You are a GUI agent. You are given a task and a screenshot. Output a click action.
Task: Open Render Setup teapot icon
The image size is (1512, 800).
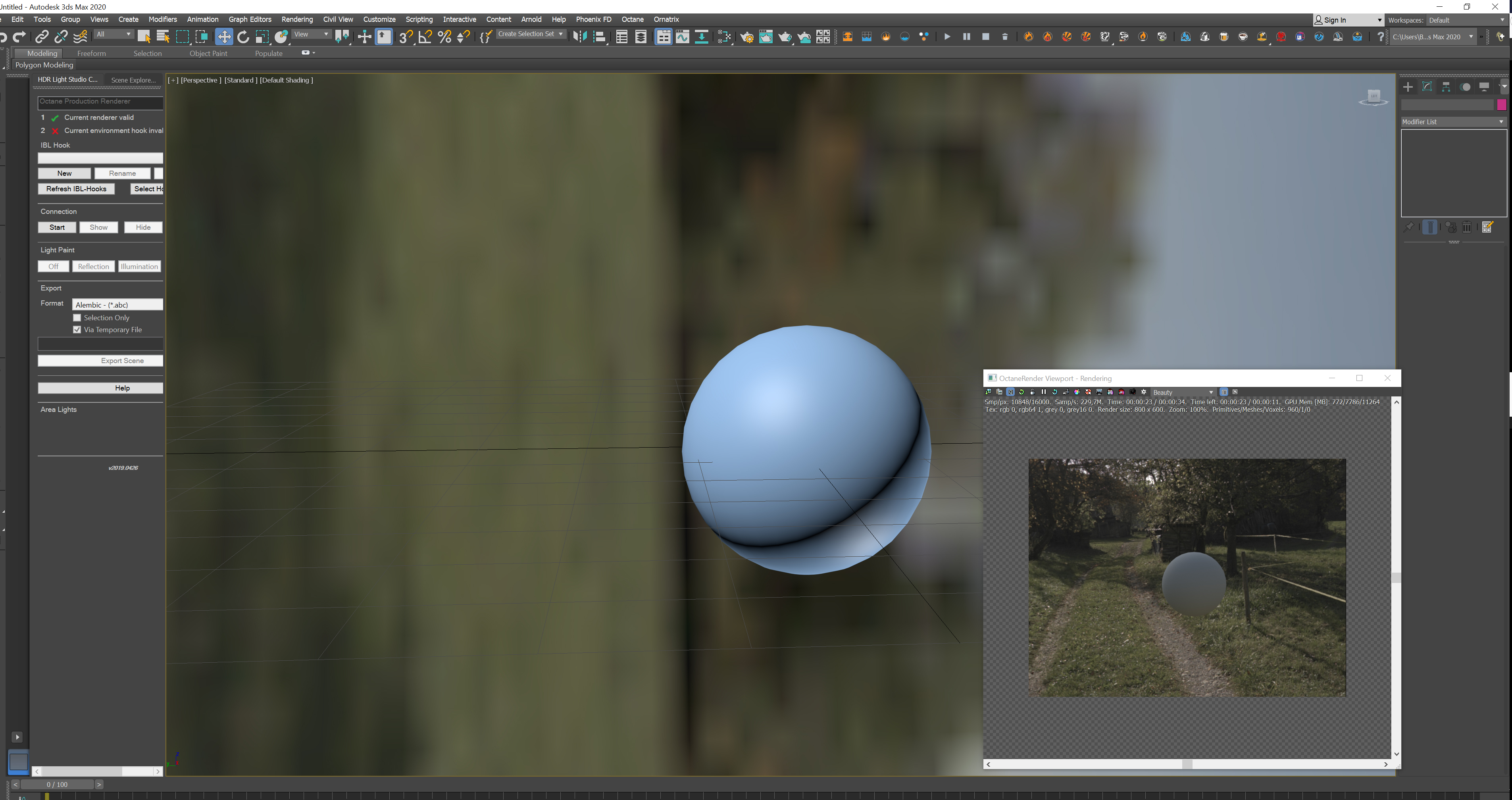[746, 37]
